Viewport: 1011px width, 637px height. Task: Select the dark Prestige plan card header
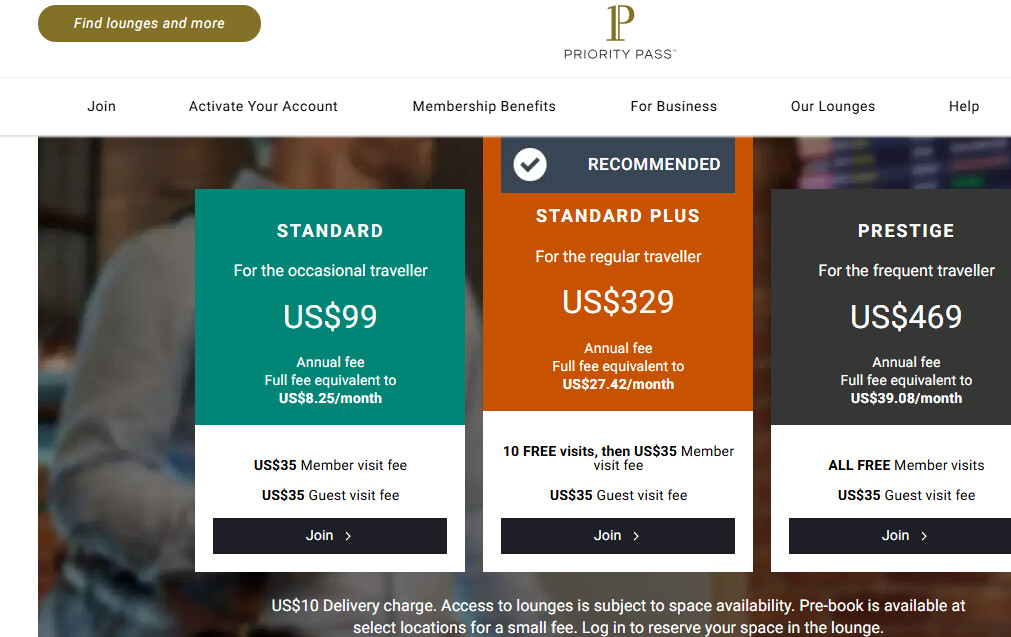[906, 231]
